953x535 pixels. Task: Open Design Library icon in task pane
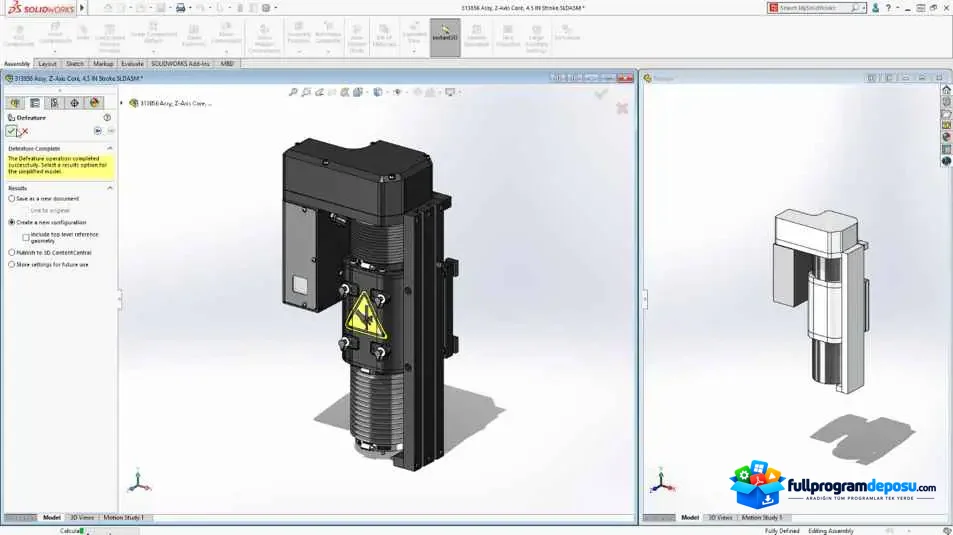[946, 102]
